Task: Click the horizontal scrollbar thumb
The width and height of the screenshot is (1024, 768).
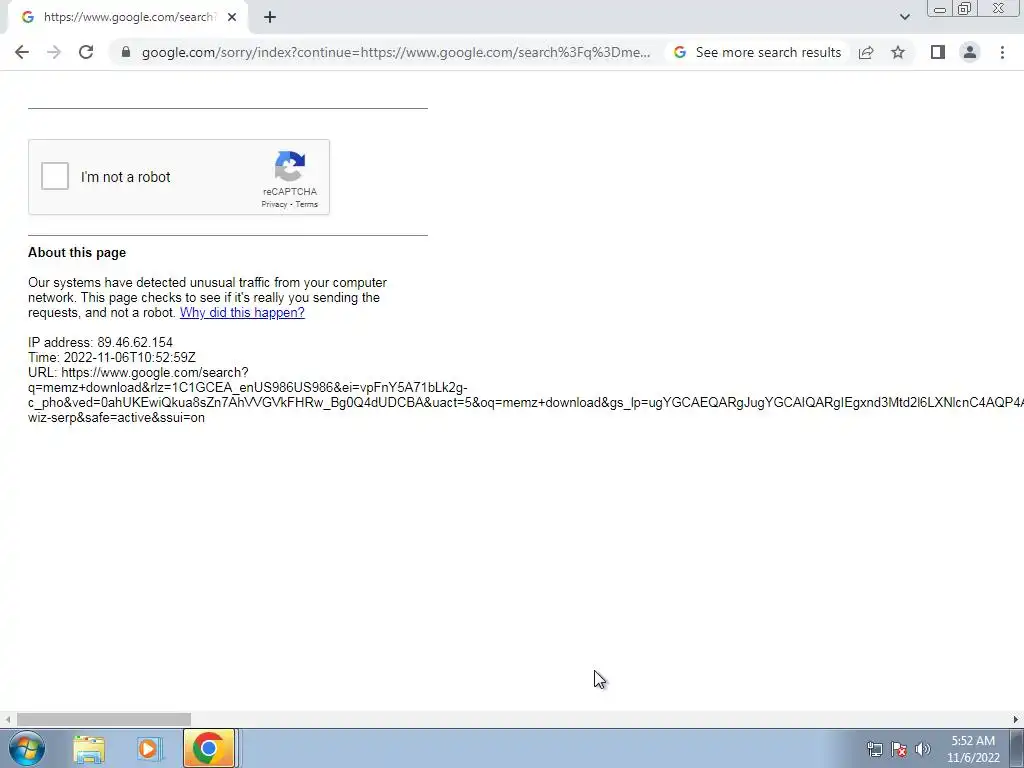Action: pos(104,719)
